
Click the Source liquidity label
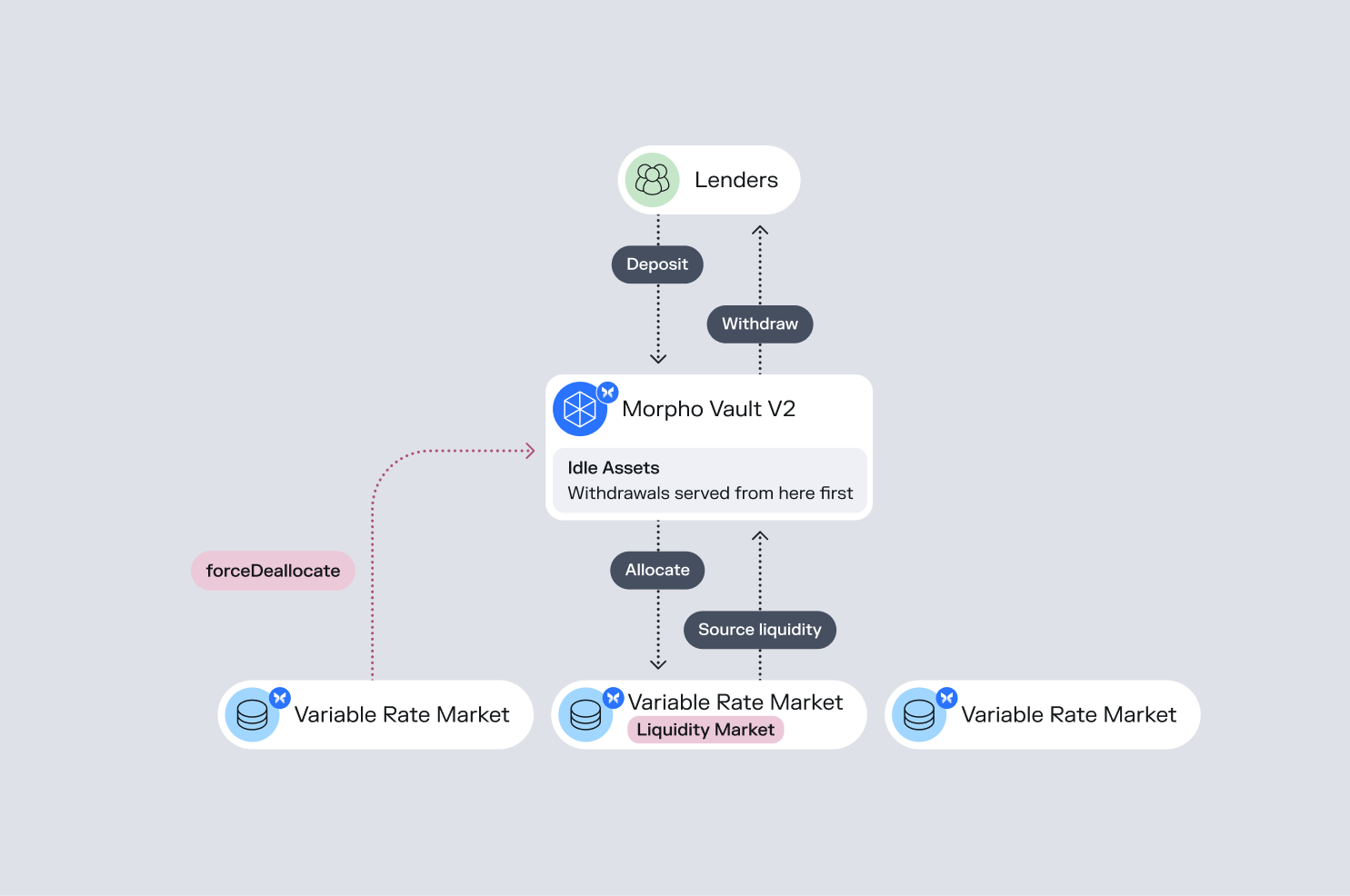click(760, 630)
